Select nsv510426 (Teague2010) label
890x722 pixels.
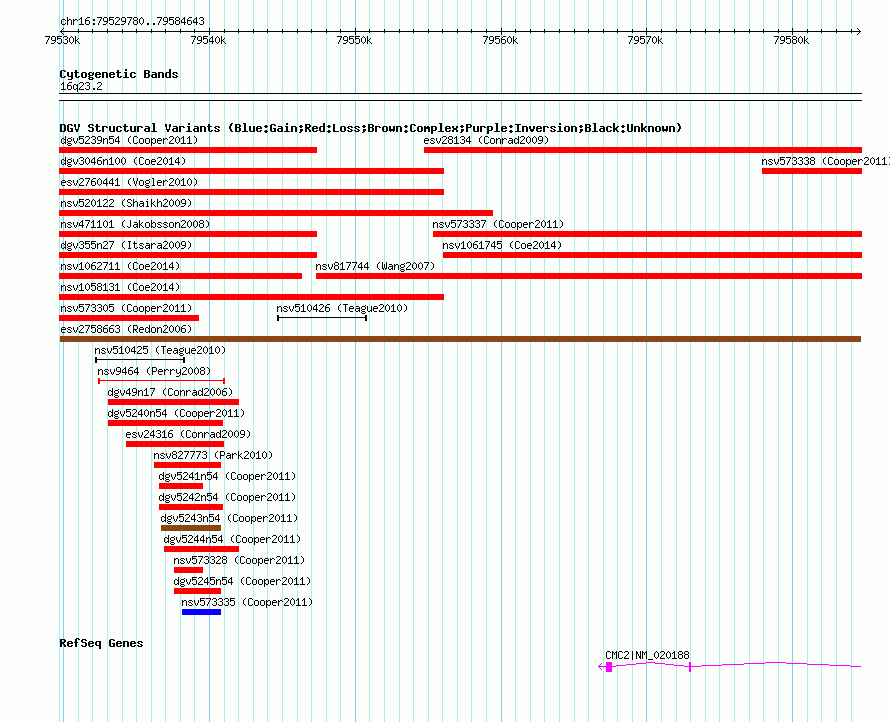pos(342,308)
